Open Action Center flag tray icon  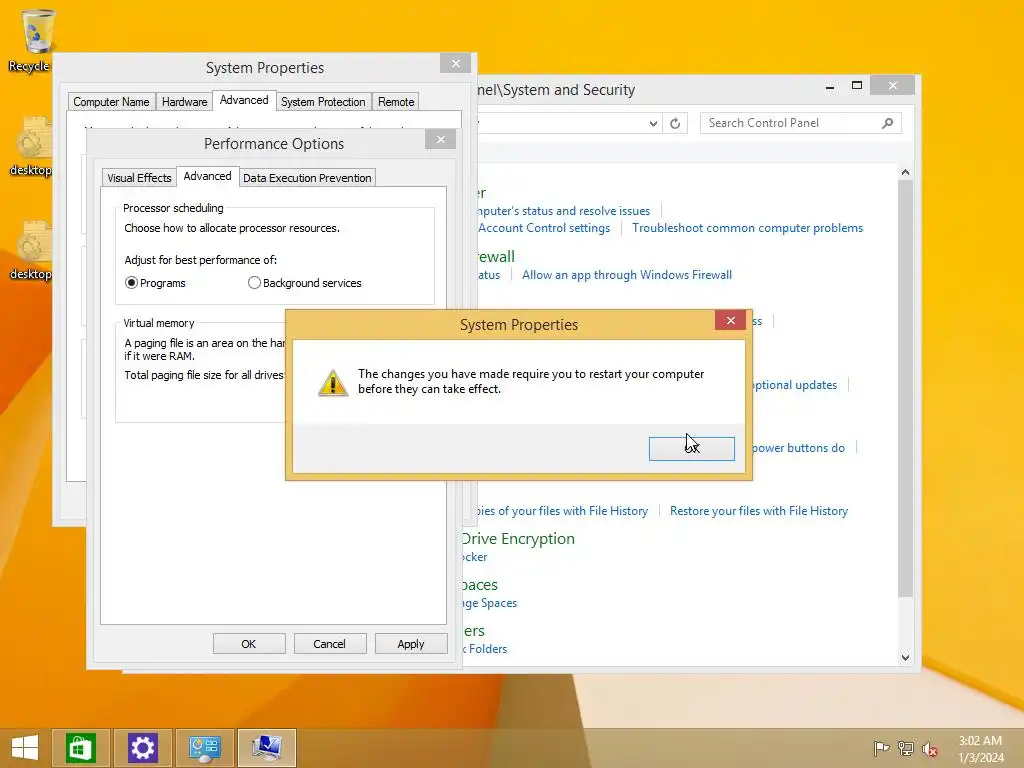(881, 748)
